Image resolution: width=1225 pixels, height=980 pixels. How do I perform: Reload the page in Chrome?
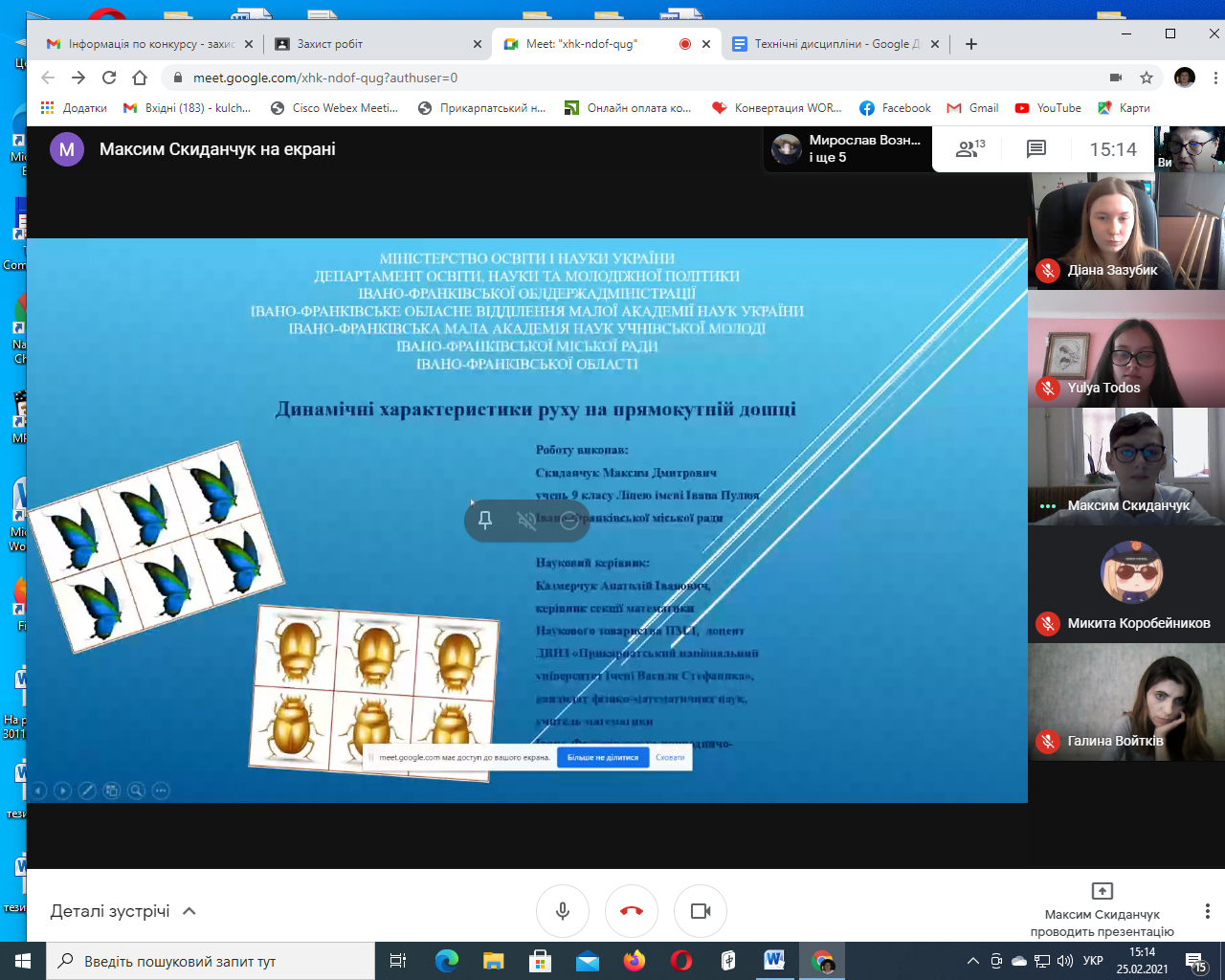(x=109, y=78)
